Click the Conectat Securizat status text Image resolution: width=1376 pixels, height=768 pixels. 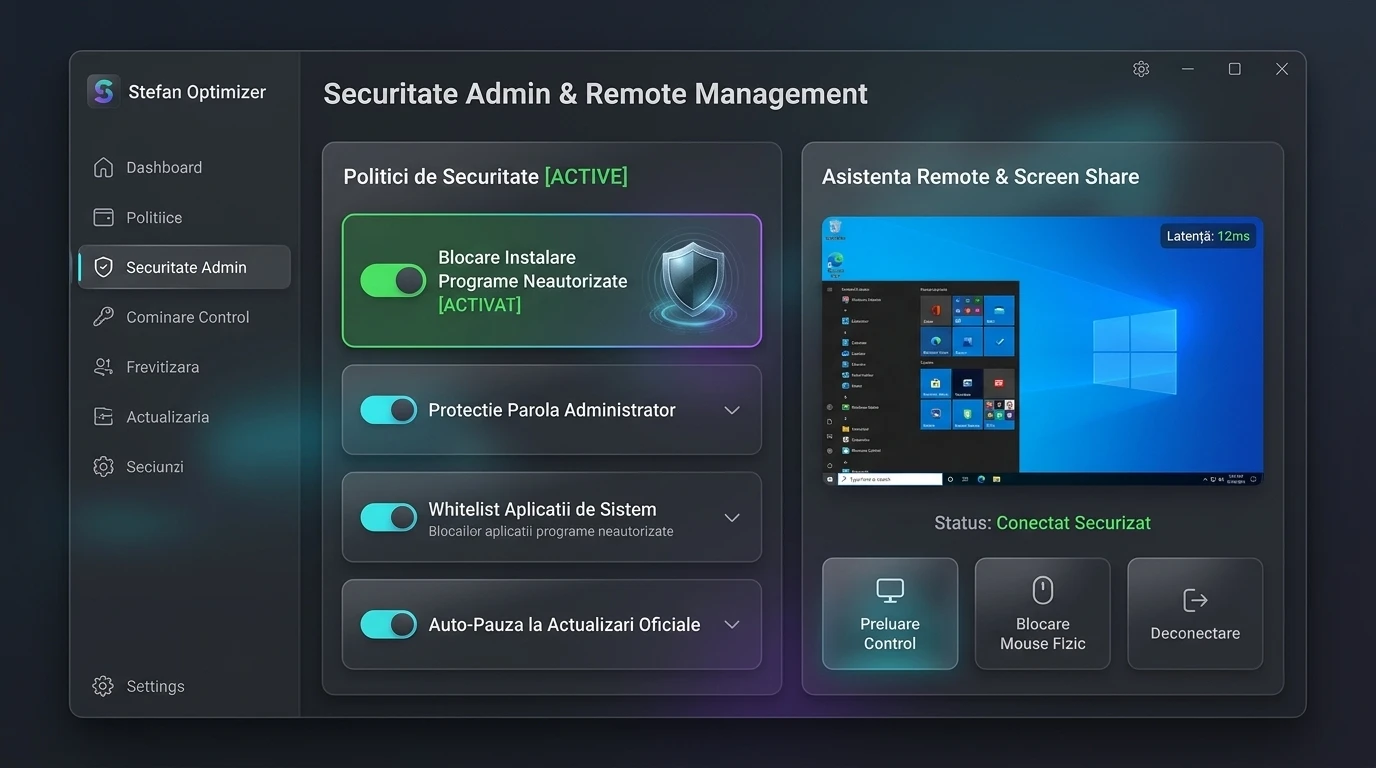[x=1073, y=523]
